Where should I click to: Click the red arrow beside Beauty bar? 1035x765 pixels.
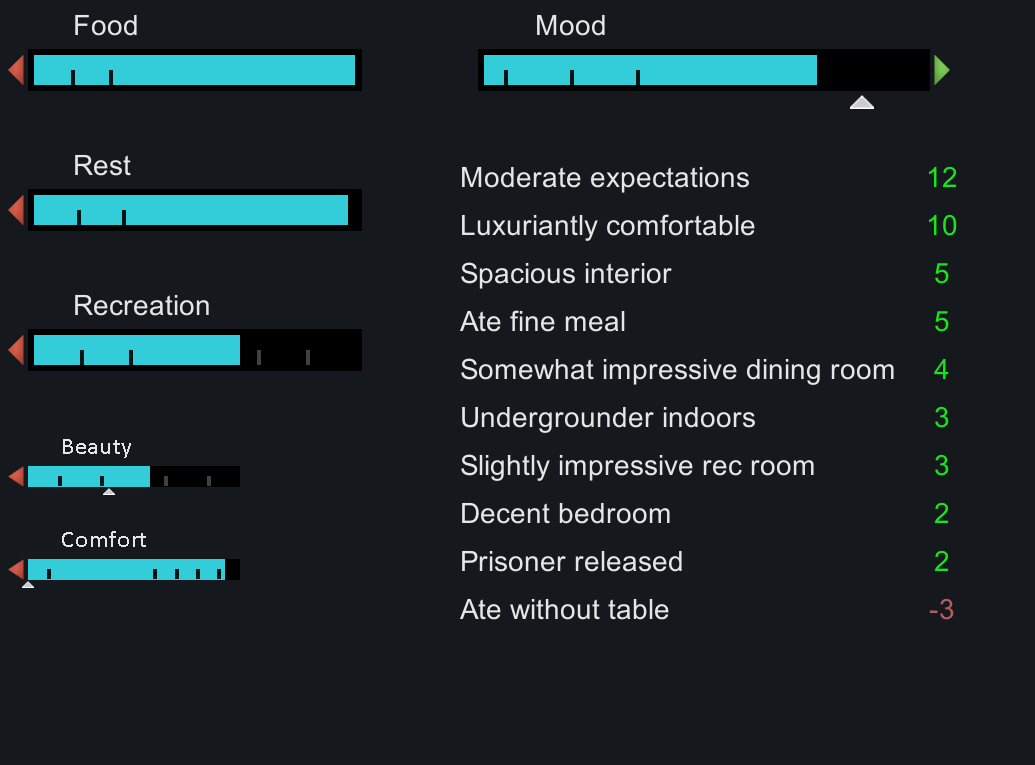[x=16, y=476]
